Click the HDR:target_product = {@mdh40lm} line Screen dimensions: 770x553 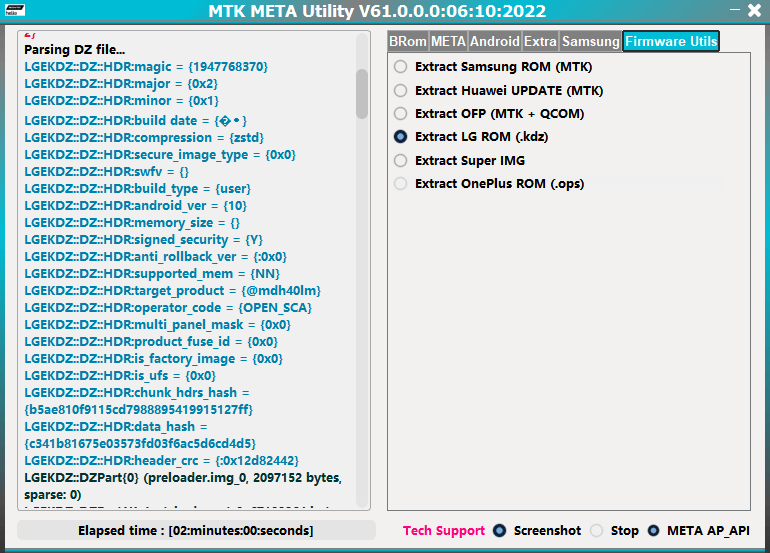[x=172, y=291]
